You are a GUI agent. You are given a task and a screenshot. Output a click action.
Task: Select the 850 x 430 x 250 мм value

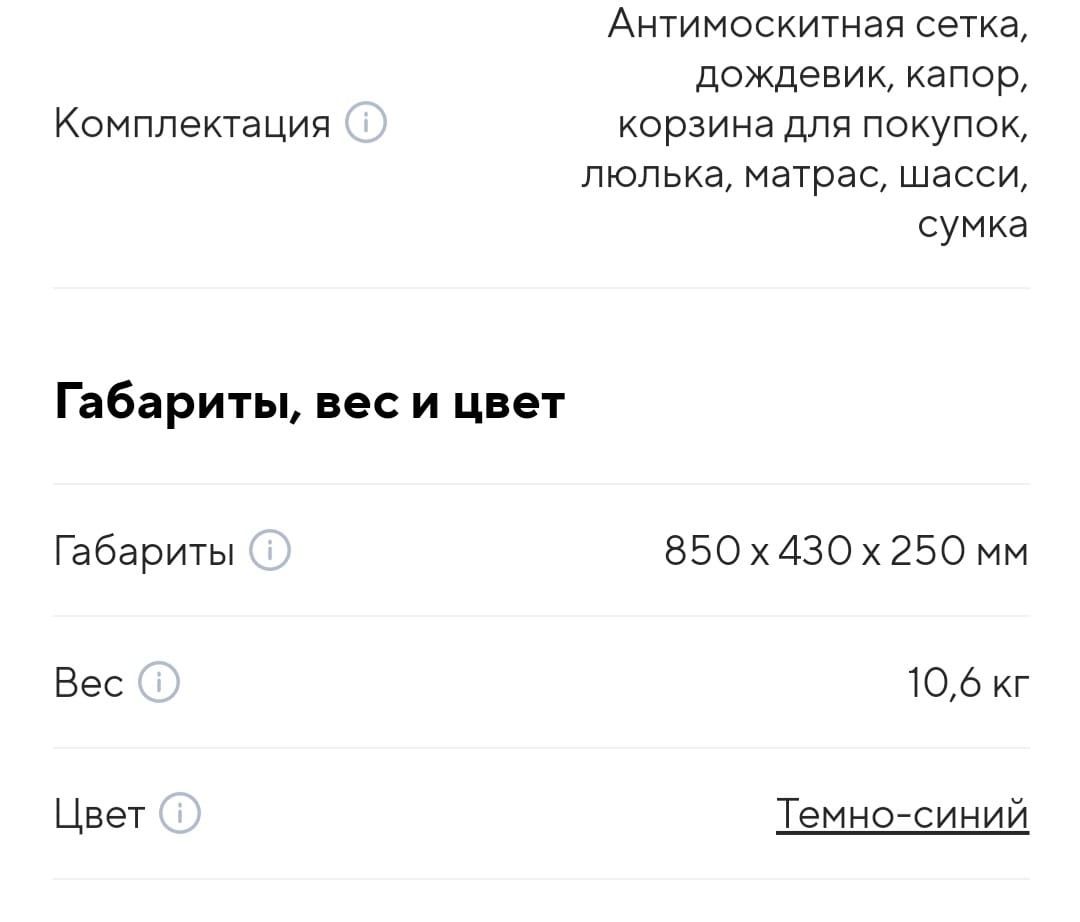click(x=846, y=551)
